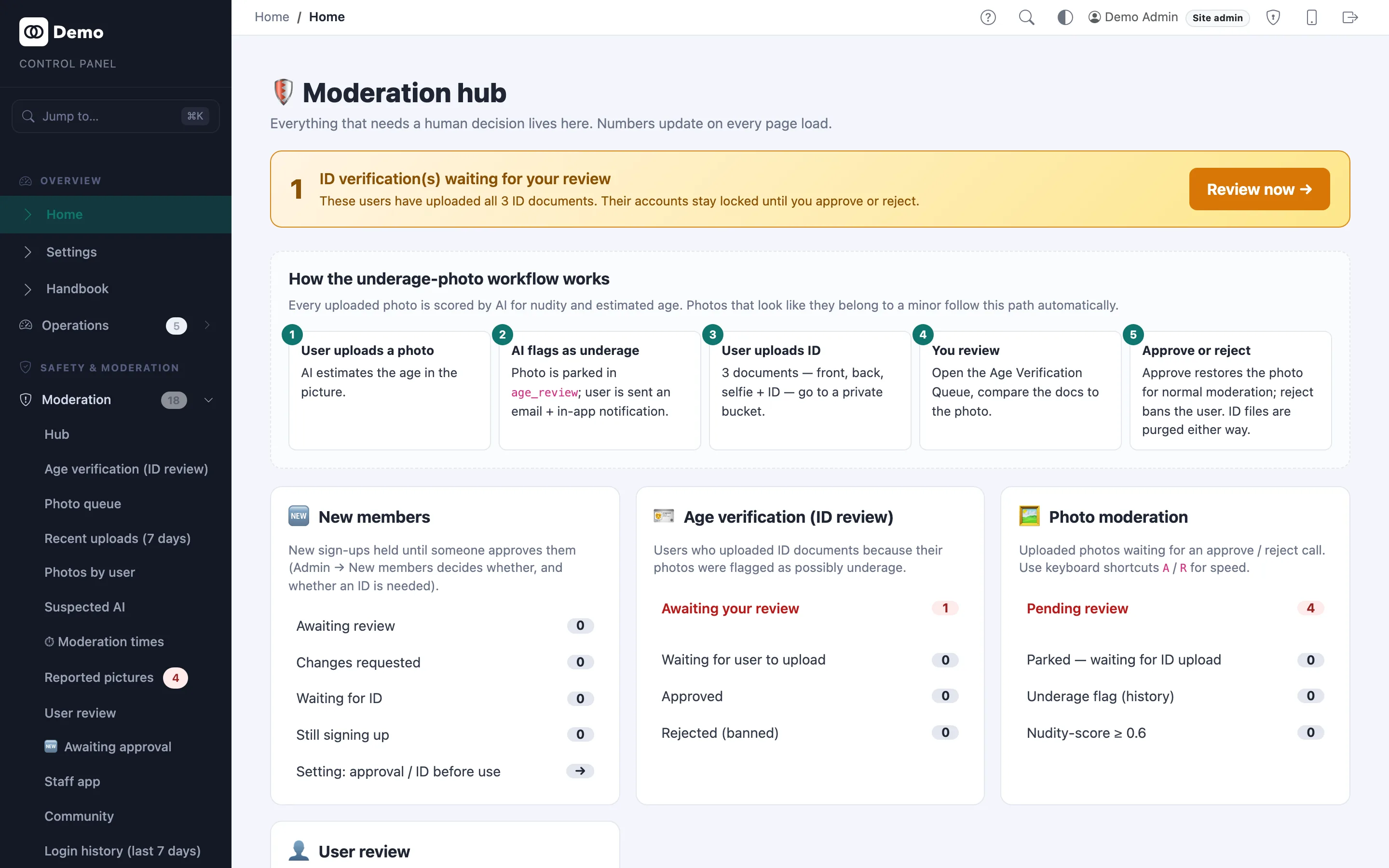Image resolution: width=1389 pixels, height=868 pixels.
Task: Click the Moderation shield icon in sidebar
Action: coord(26,400)
